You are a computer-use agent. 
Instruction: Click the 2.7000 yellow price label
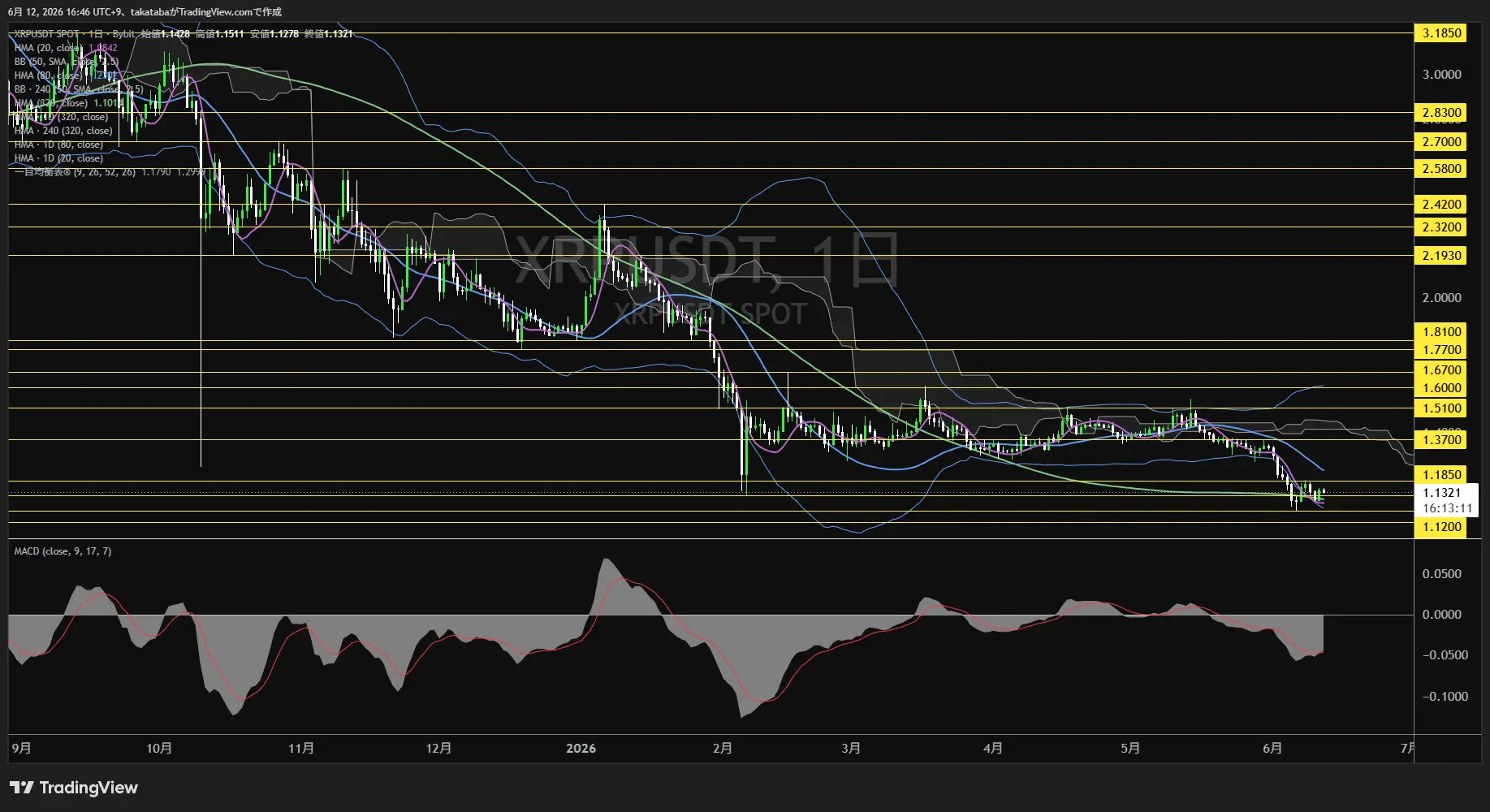(1441, 142)
